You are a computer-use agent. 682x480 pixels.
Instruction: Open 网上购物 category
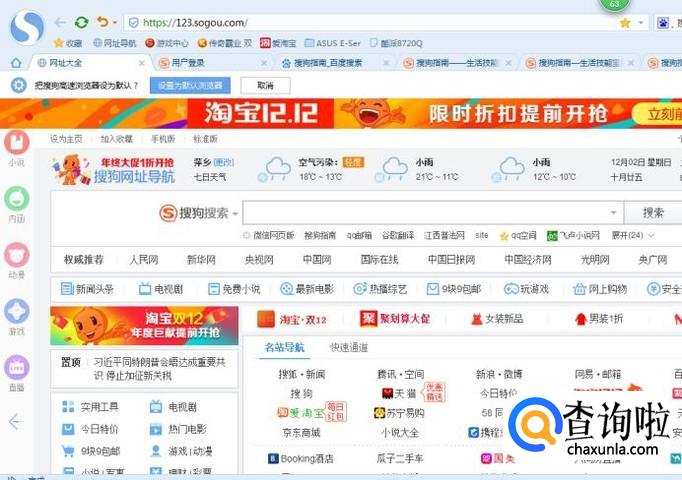tap(600, 289)
